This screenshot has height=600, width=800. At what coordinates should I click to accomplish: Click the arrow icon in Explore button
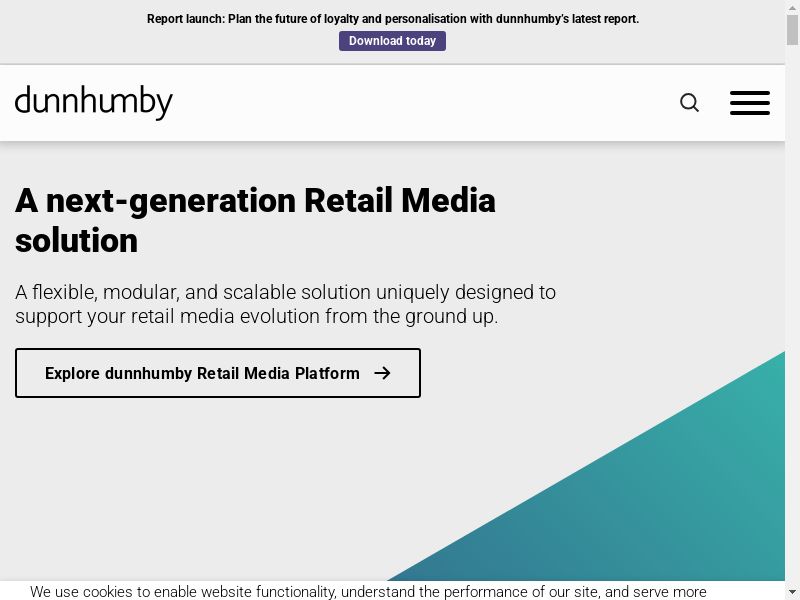(382, 373)
